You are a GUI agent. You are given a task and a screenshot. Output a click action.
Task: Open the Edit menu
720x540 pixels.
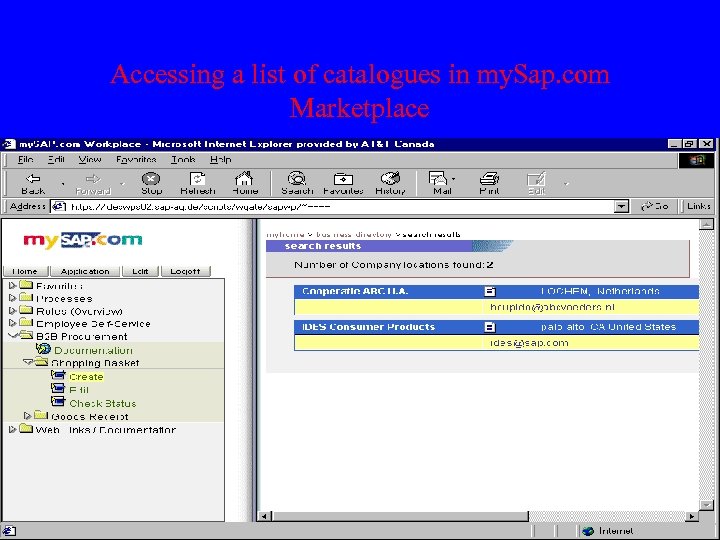56,159
